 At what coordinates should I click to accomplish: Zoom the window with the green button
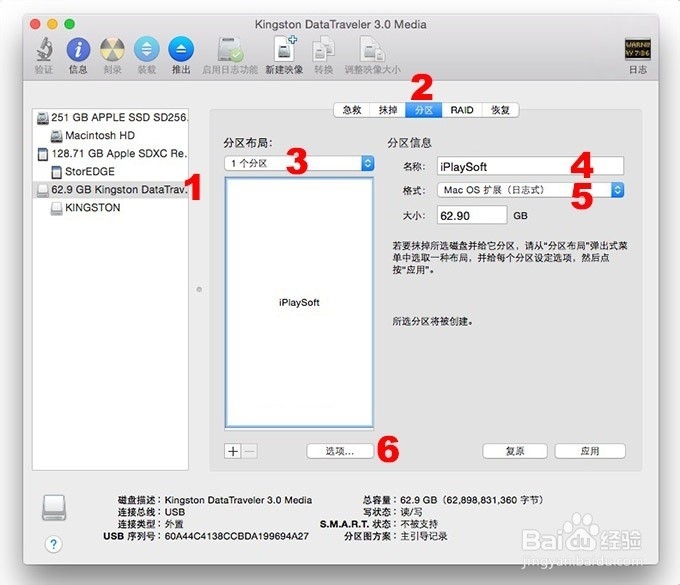tap(69, 24)
